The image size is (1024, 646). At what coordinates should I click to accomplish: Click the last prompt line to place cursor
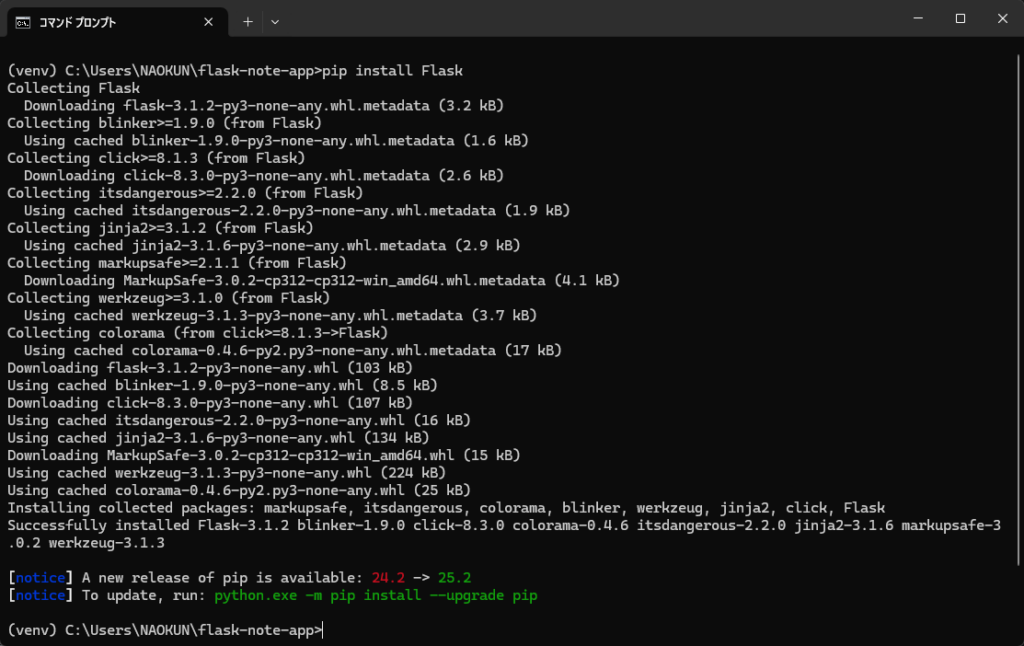(x=165, y=630)
